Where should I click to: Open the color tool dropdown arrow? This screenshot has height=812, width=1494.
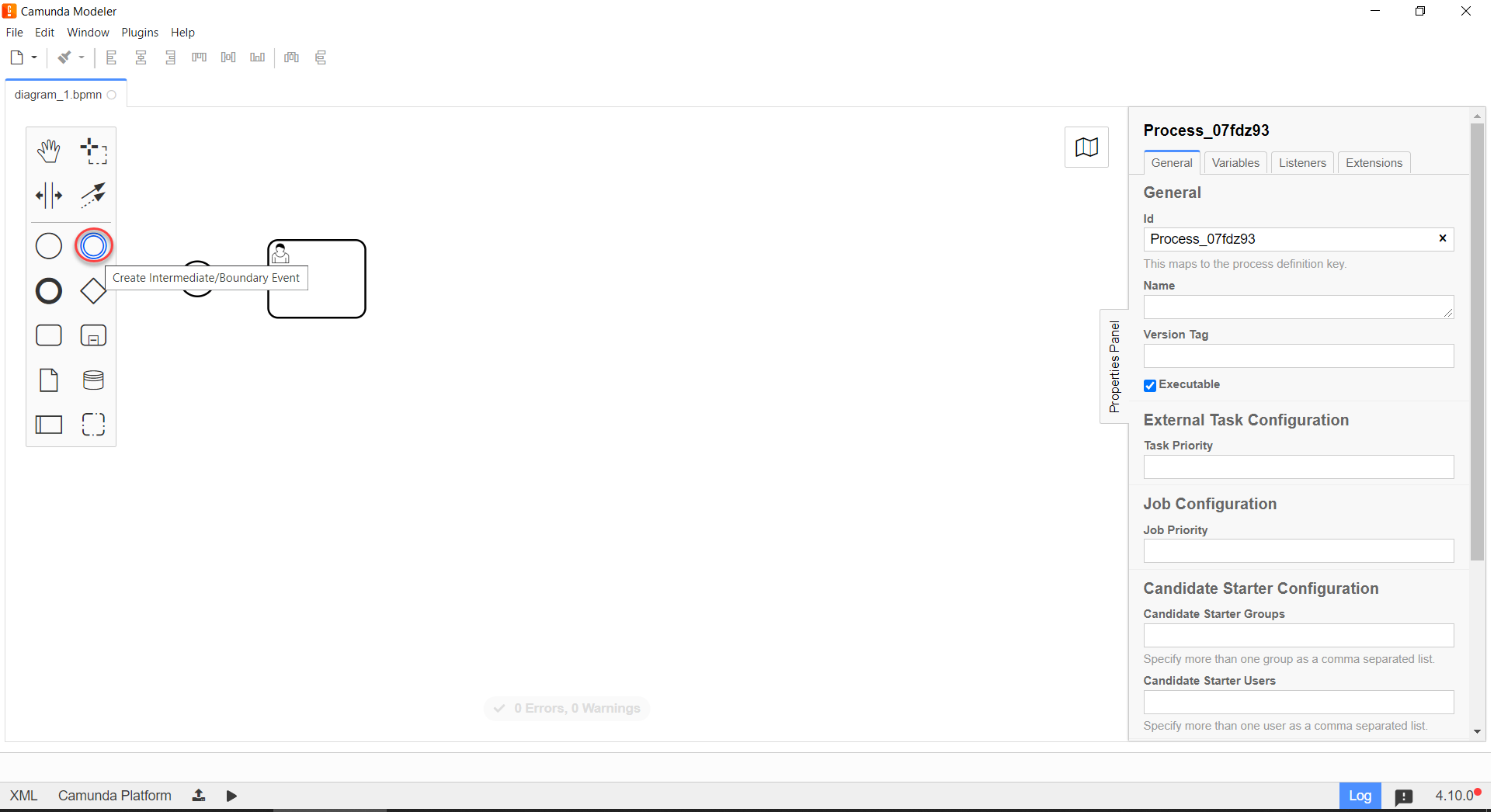point(82,57)
